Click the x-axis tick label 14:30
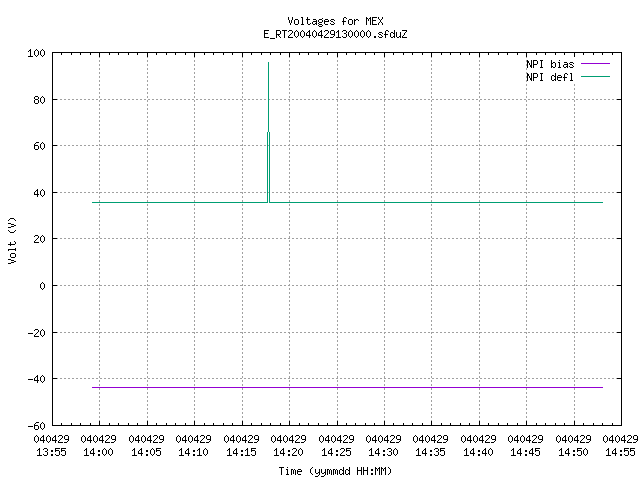This screenshot has height=480, width=640. (383, 452)
